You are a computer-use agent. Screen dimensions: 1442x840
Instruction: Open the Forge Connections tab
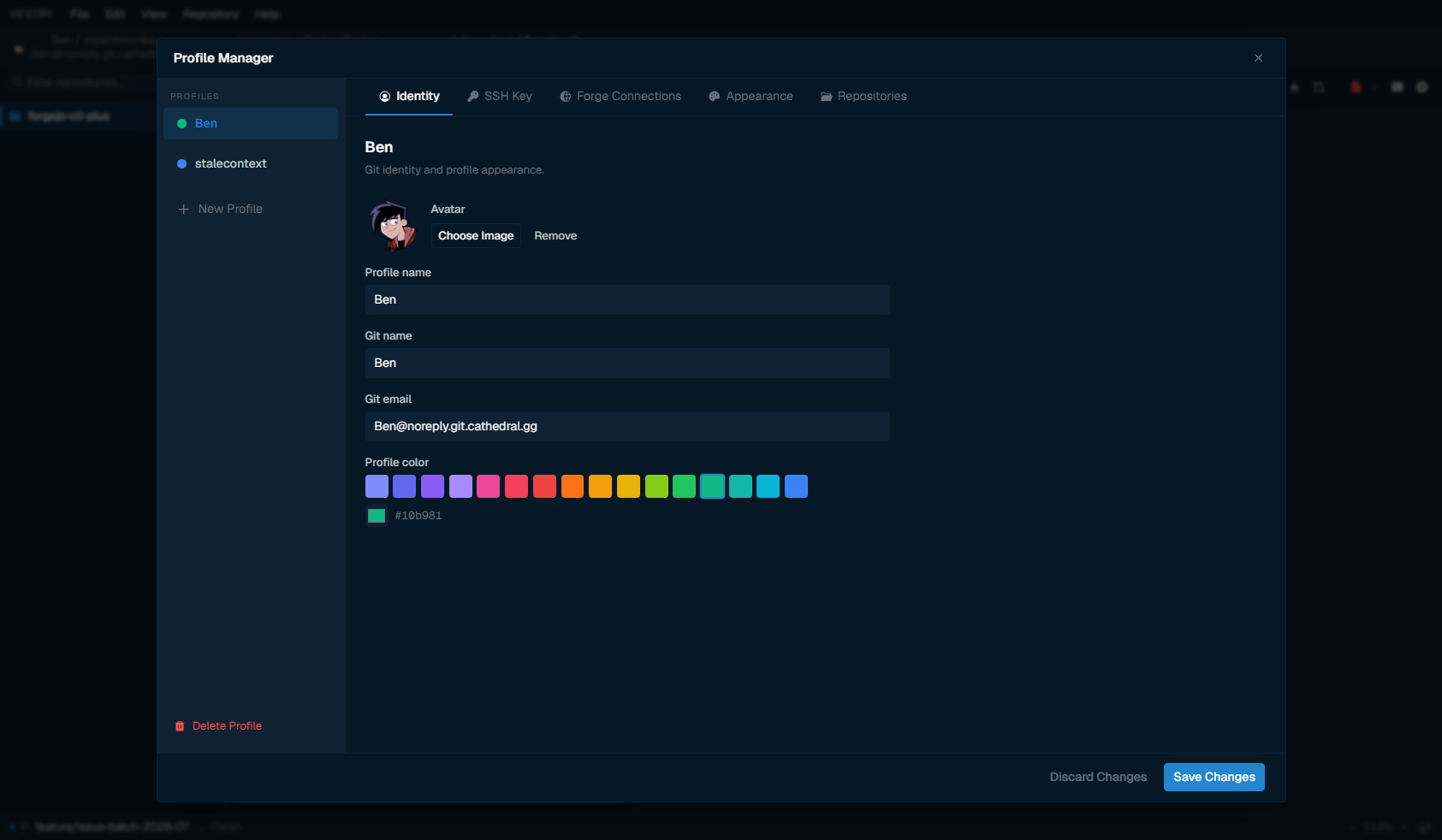(620, 97)
